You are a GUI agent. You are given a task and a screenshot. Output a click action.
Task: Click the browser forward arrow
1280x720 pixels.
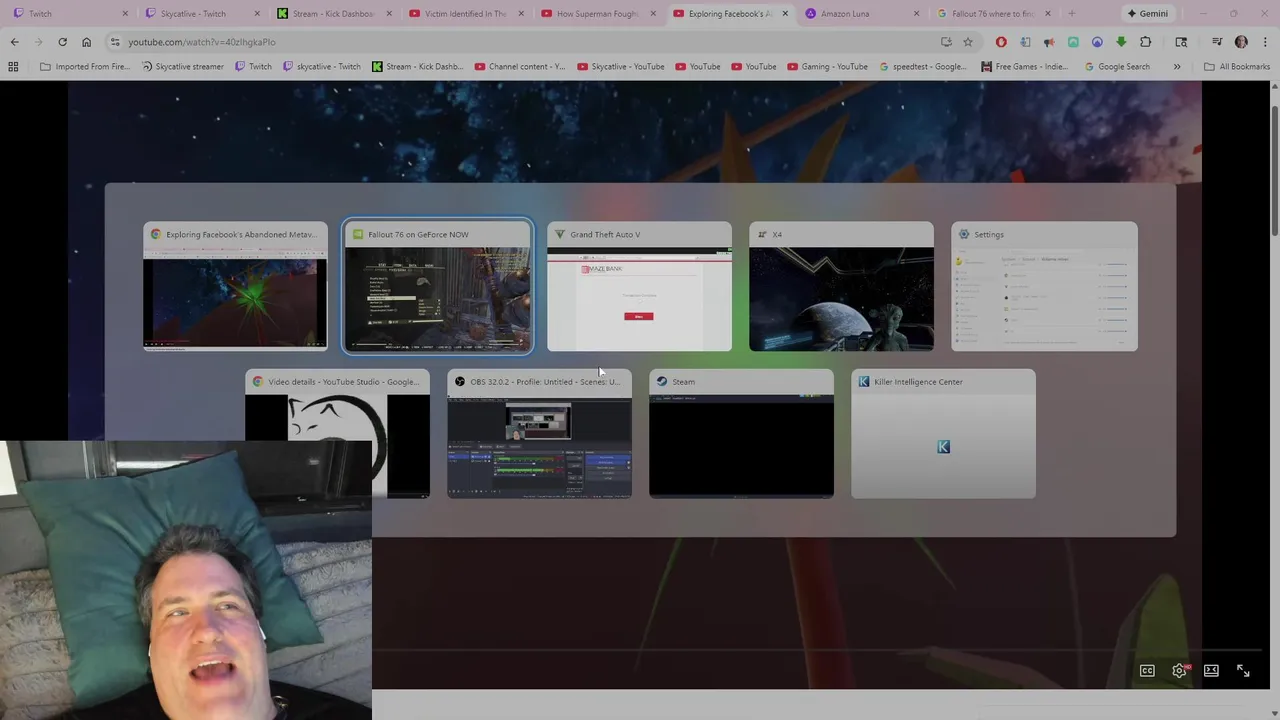coord(38,42)
